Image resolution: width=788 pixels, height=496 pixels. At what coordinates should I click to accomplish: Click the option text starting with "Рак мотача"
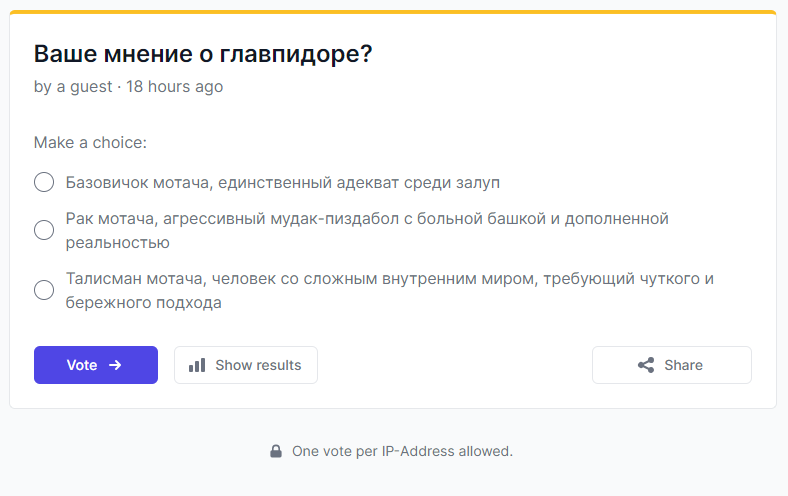[x=367, y=231]
